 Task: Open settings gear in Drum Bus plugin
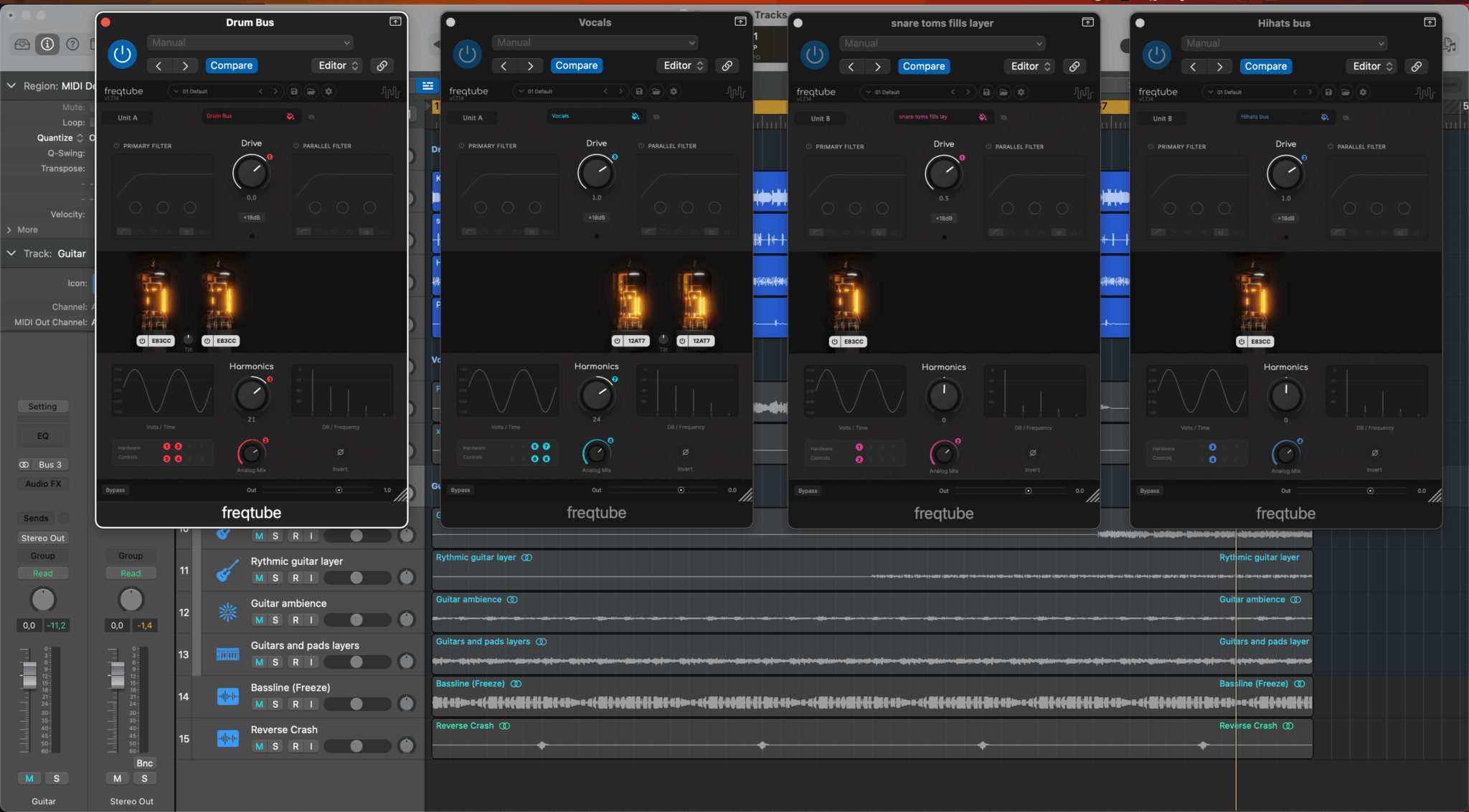click(x=329, y=92)
